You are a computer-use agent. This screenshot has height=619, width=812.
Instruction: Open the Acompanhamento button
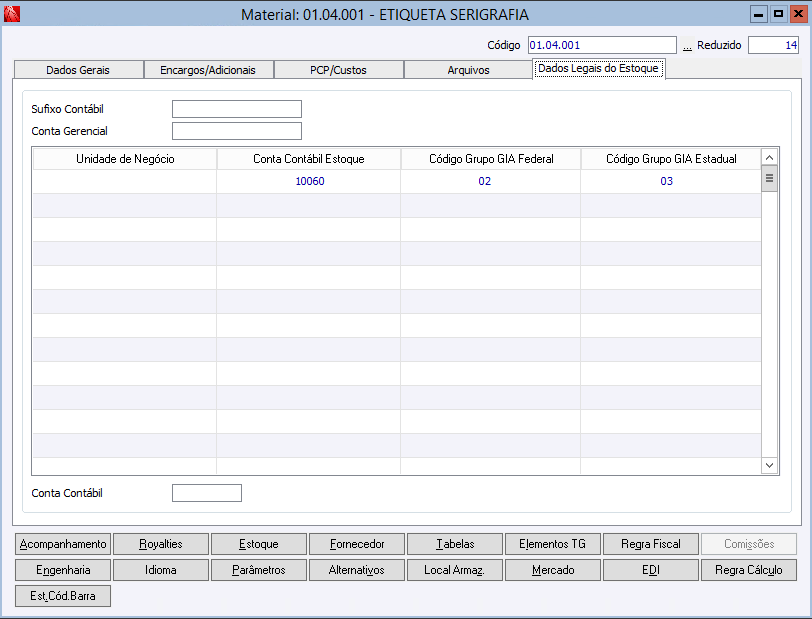pyautogui.click(x=63, y=544)
